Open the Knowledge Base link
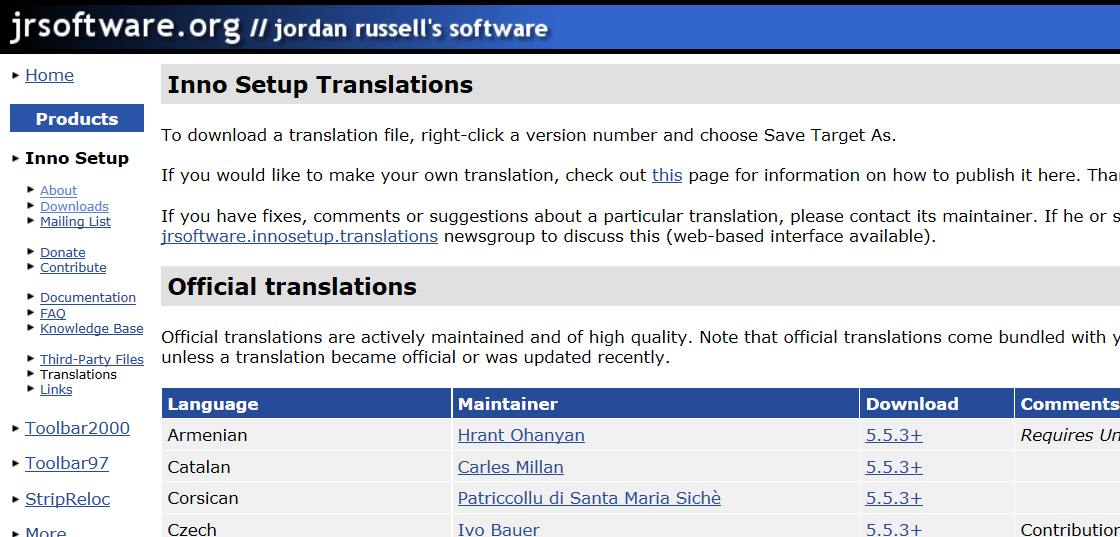The image size is (1120, 537). [91, 328]
